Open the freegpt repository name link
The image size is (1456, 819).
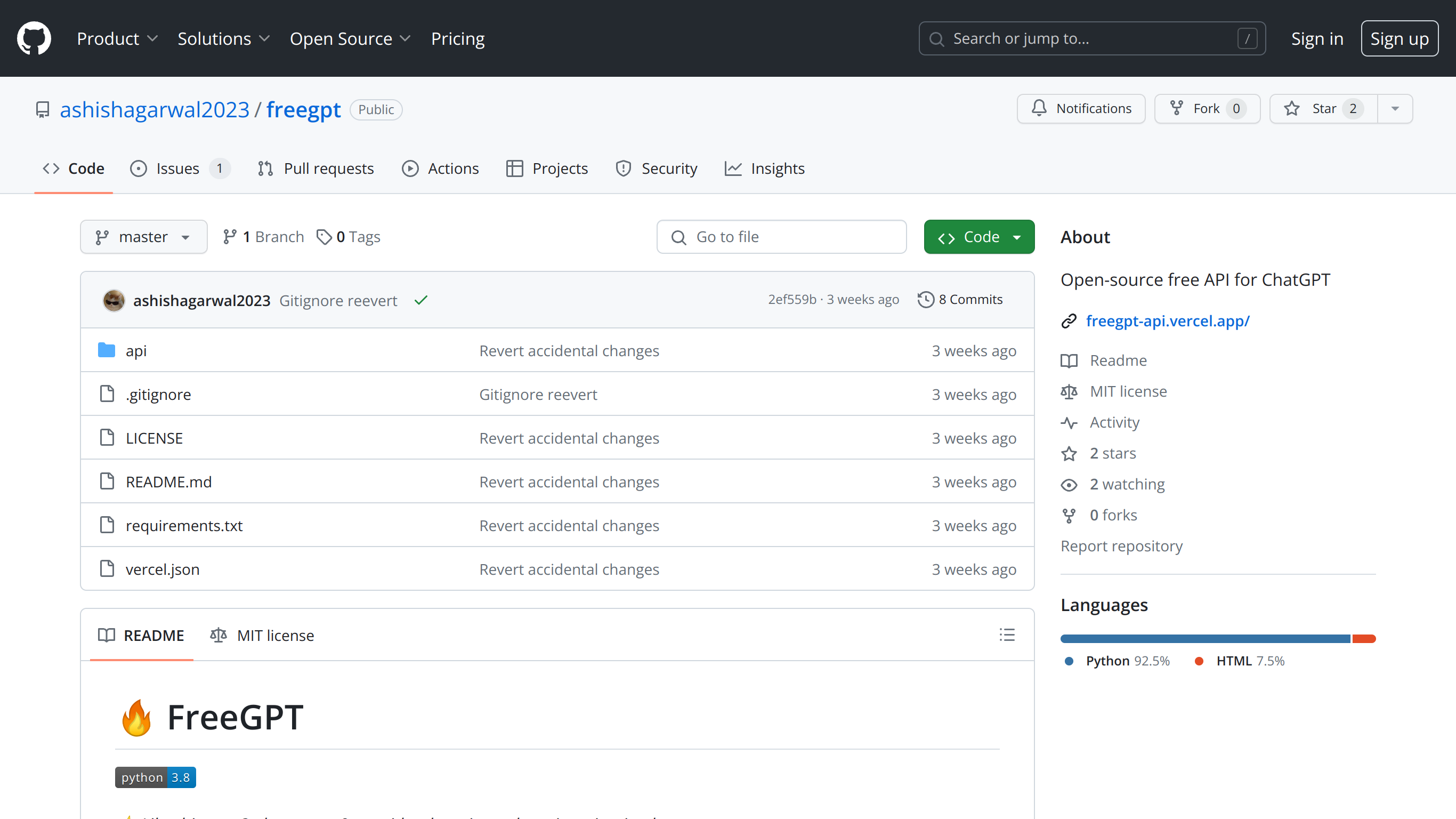(x=304, y=110)
